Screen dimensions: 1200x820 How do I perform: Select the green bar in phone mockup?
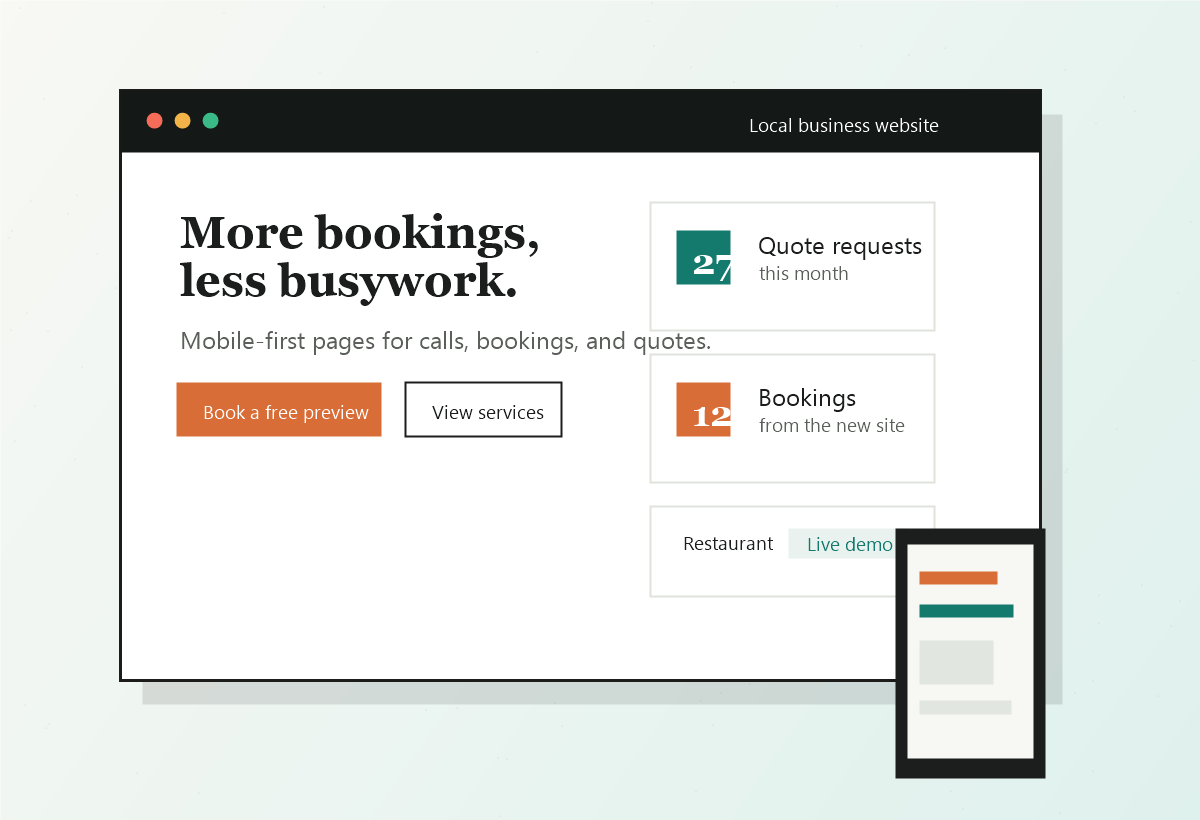click(x=966, y=611)
